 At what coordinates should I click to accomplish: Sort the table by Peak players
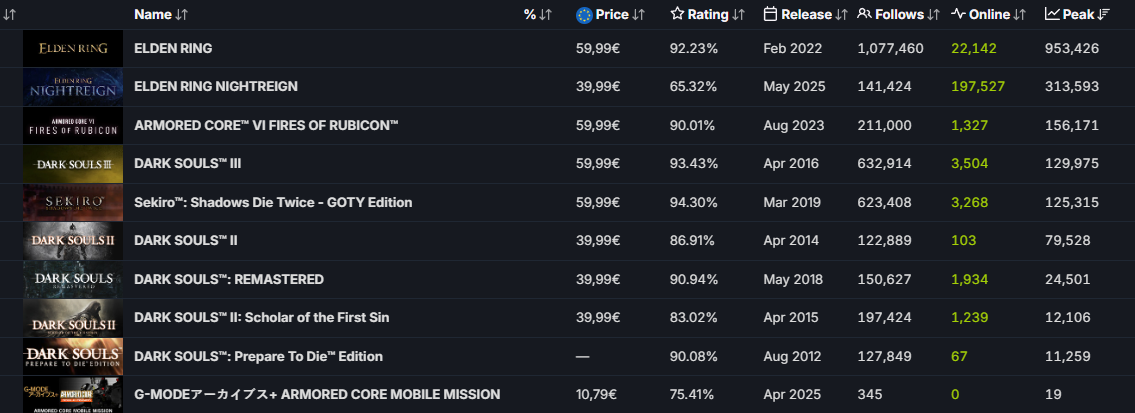[1085, 14]
